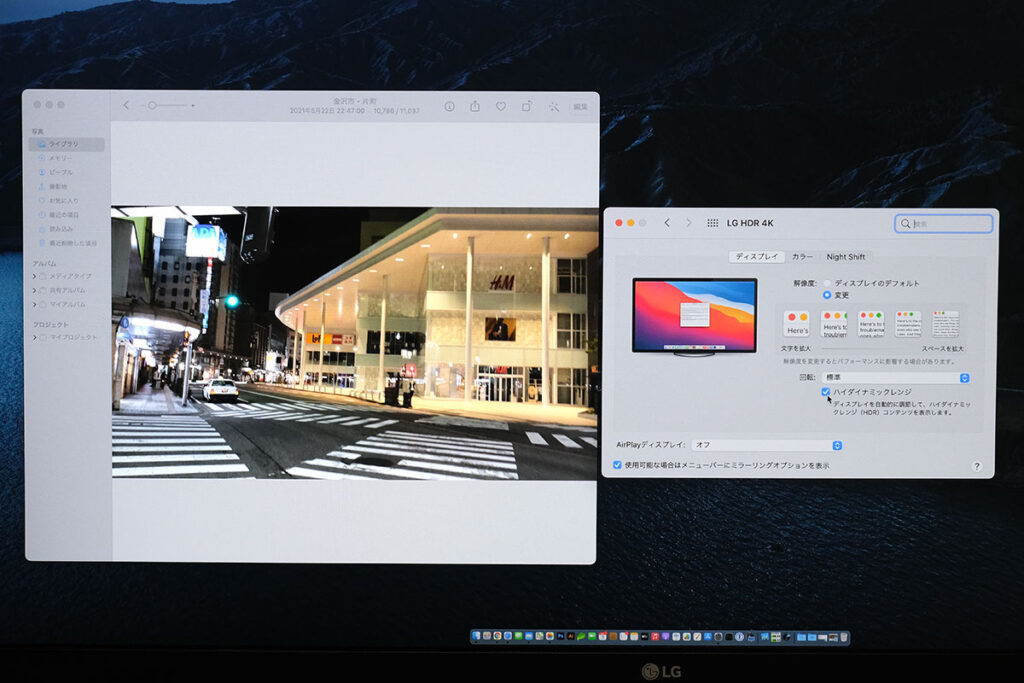Select ライブラリ in the Photos sidebar
The width and height of the screenshot is (1024, 683).
(67, 144)
